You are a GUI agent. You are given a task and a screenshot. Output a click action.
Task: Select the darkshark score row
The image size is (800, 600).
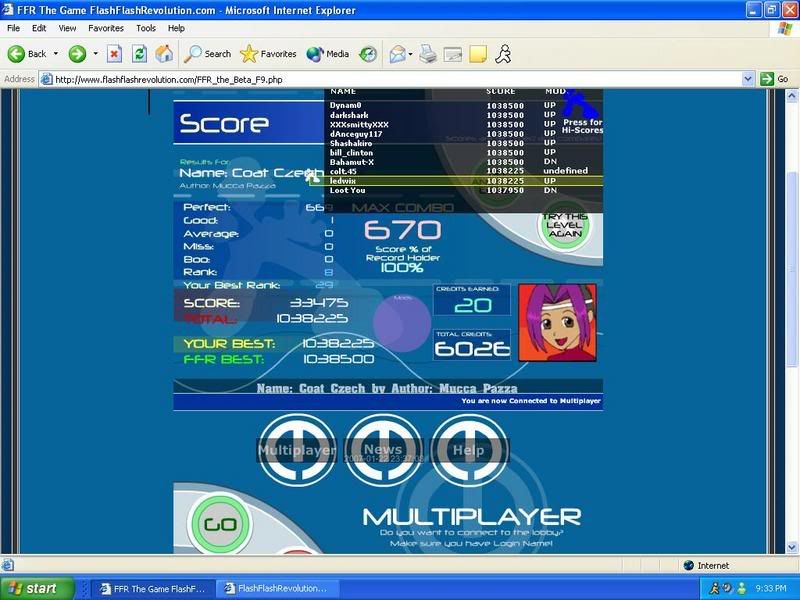[464, 115]
